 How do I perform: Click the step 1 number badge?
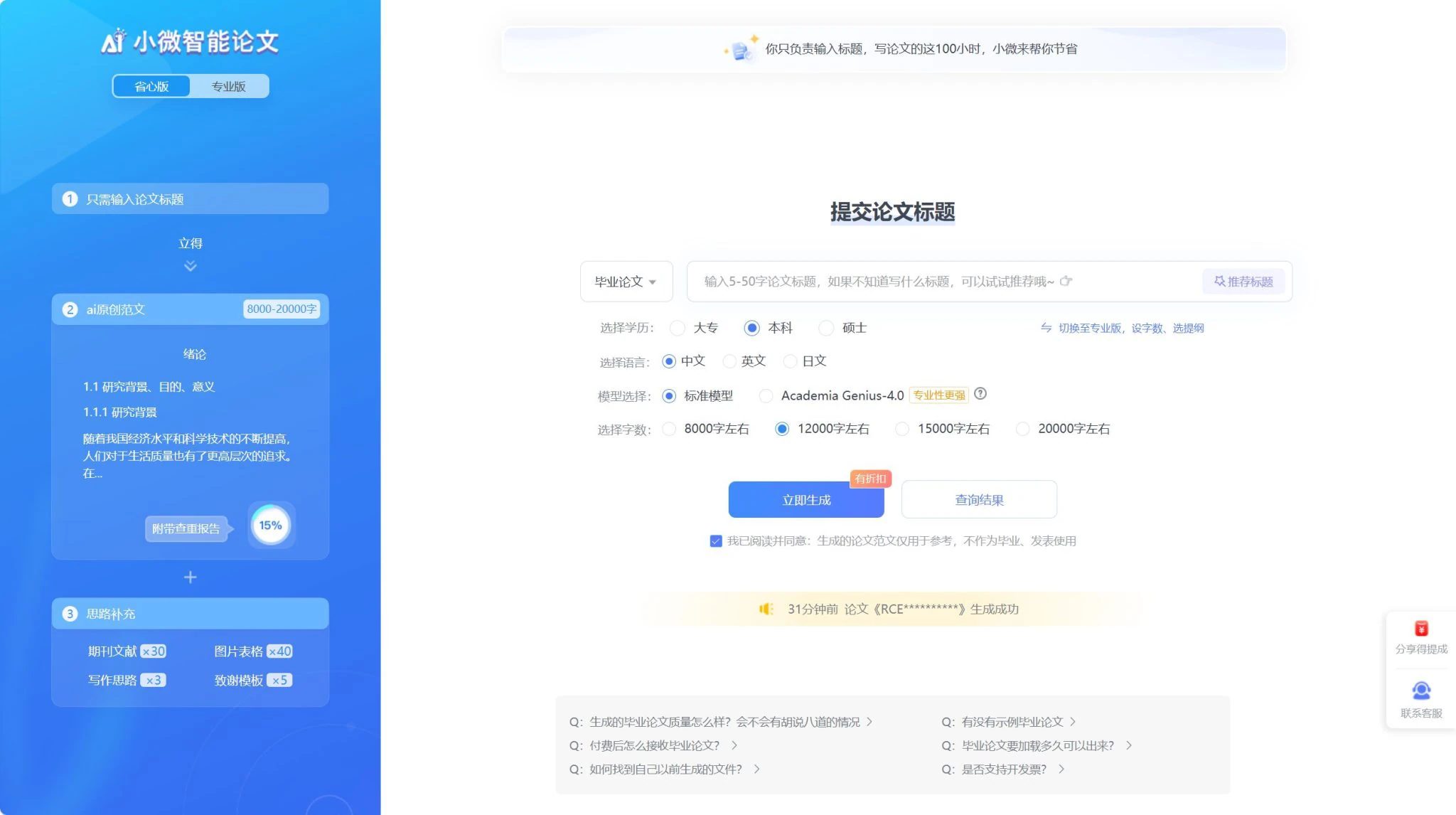[x=70, y=199]
